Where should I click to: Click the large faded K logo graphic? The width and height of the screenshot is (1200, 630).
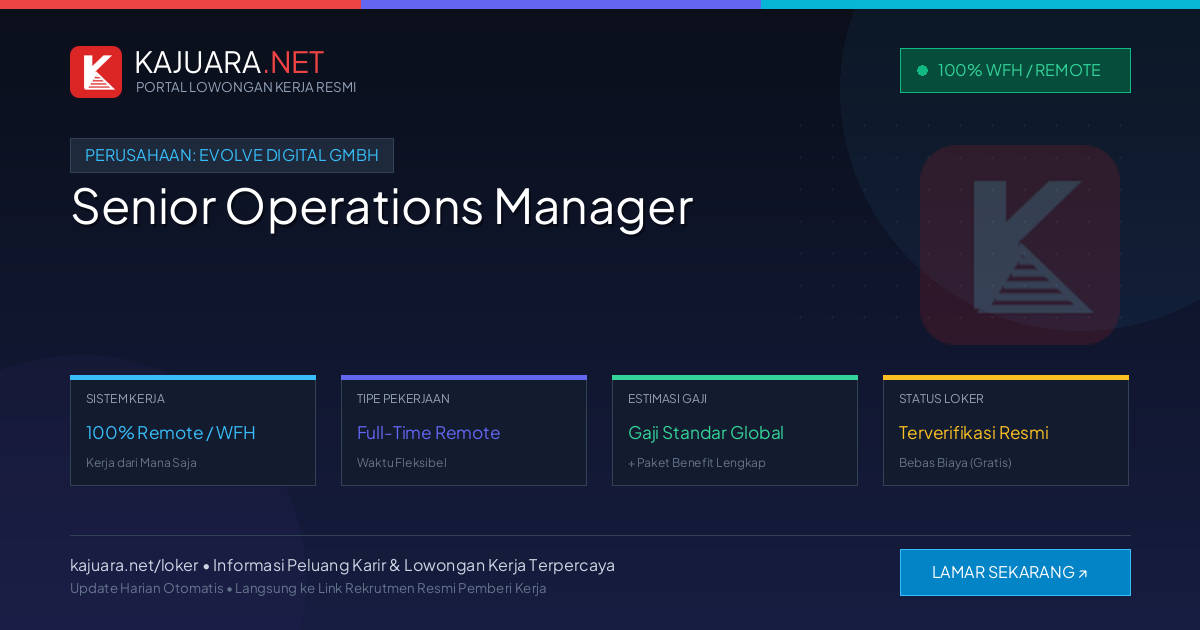coord(1020,245)
